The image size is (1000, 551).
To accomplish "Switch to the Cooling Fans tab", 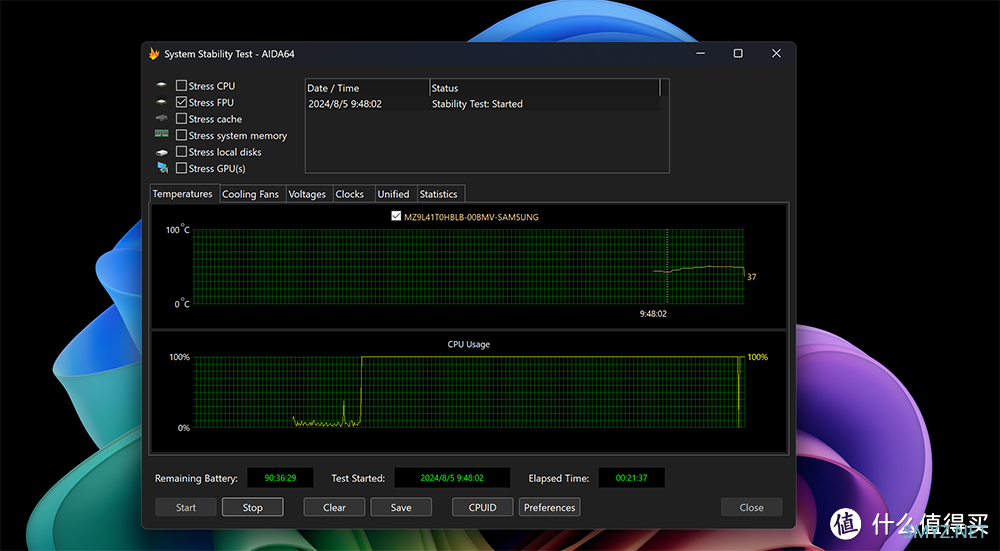I will [251, 194].
